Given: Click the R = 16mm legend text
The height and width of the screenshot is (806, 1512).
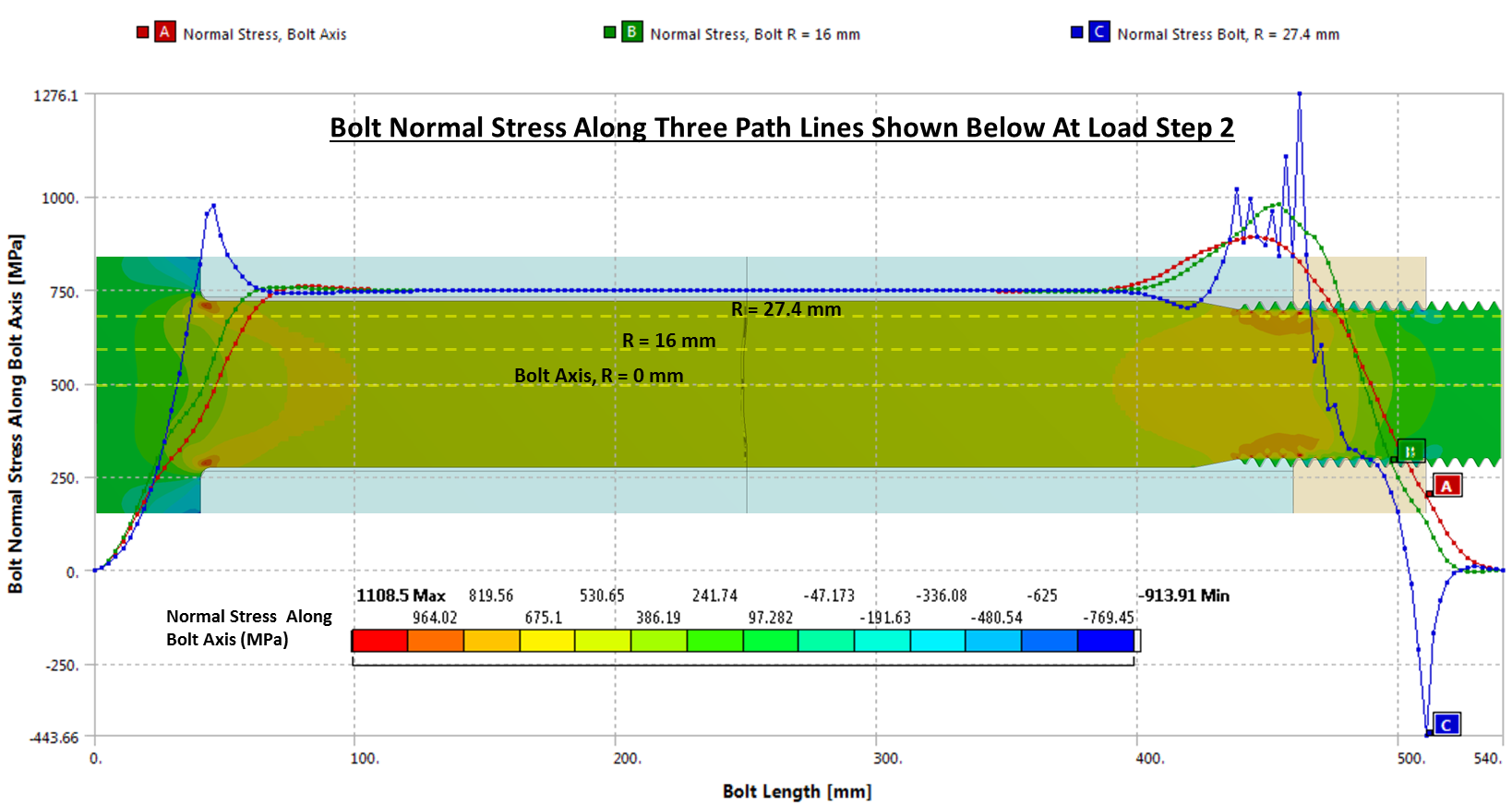Looking at the screenshot, I should pos(755,34).
